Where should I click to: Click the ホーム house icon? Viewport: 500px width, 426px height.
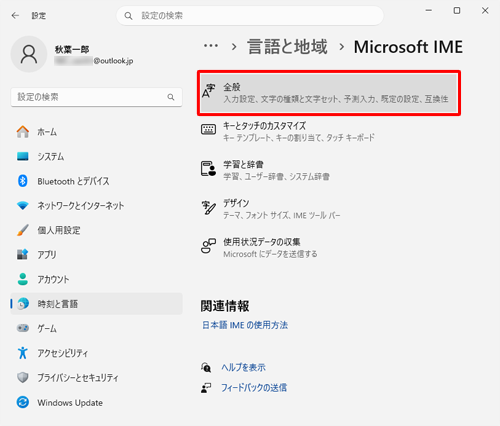pos(23,132)
